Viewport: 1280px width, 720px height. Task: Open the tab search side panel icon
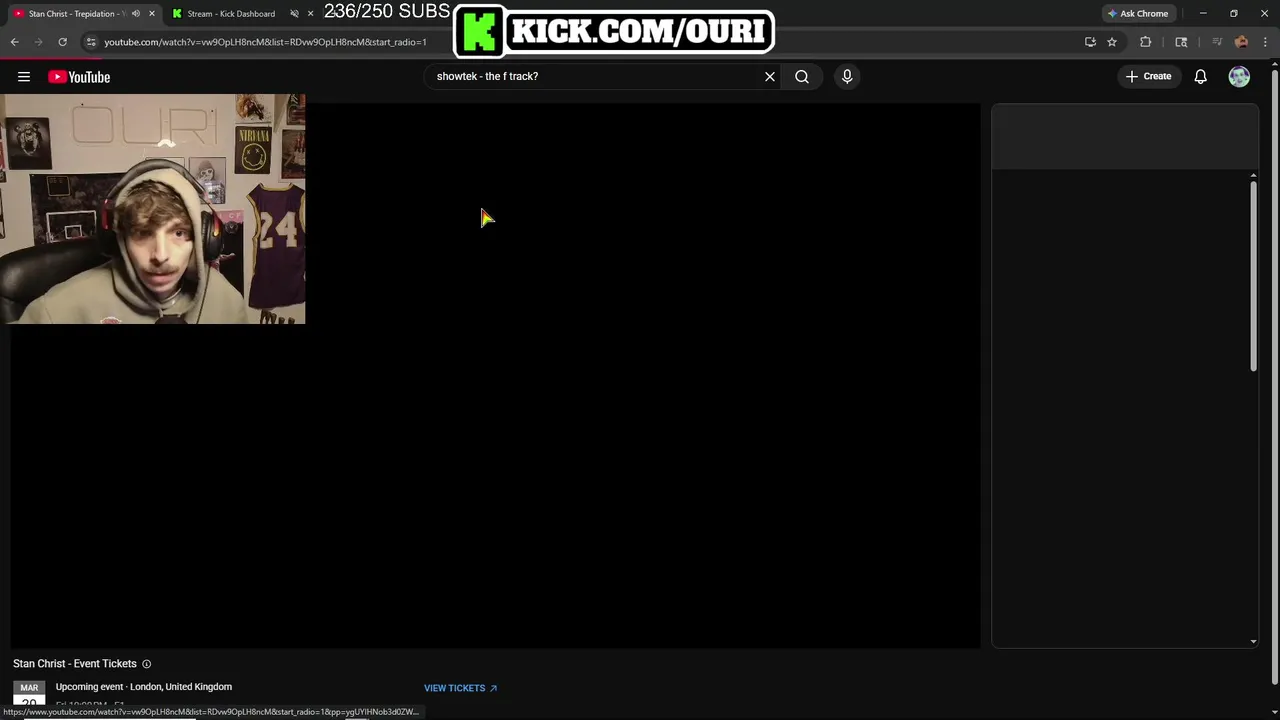(1181, 42)
